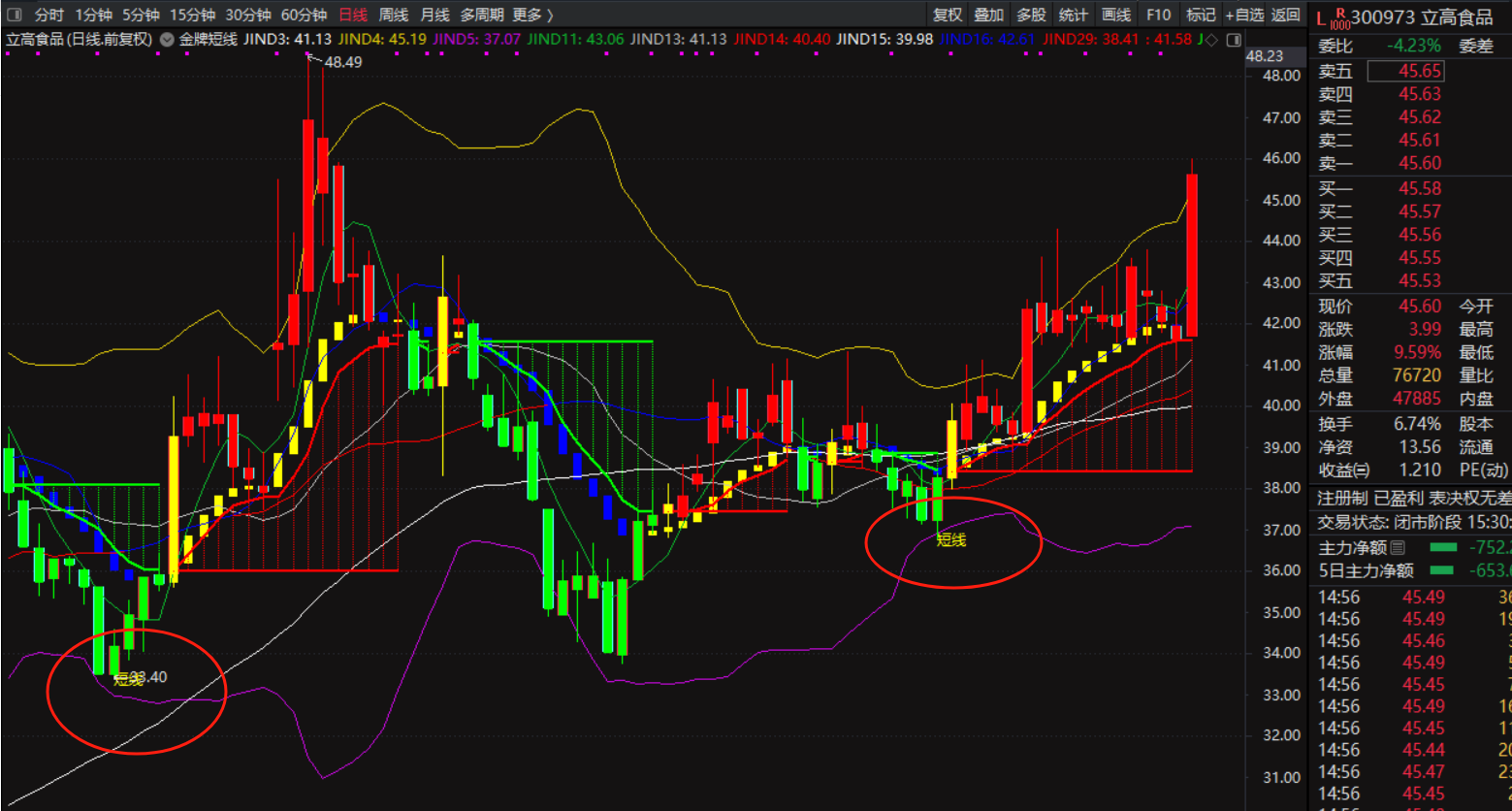Image resolution: width=1512 pixels, height=811 pixels.
Task: Expand the 更多 periods menu
Action: point(532,15)
